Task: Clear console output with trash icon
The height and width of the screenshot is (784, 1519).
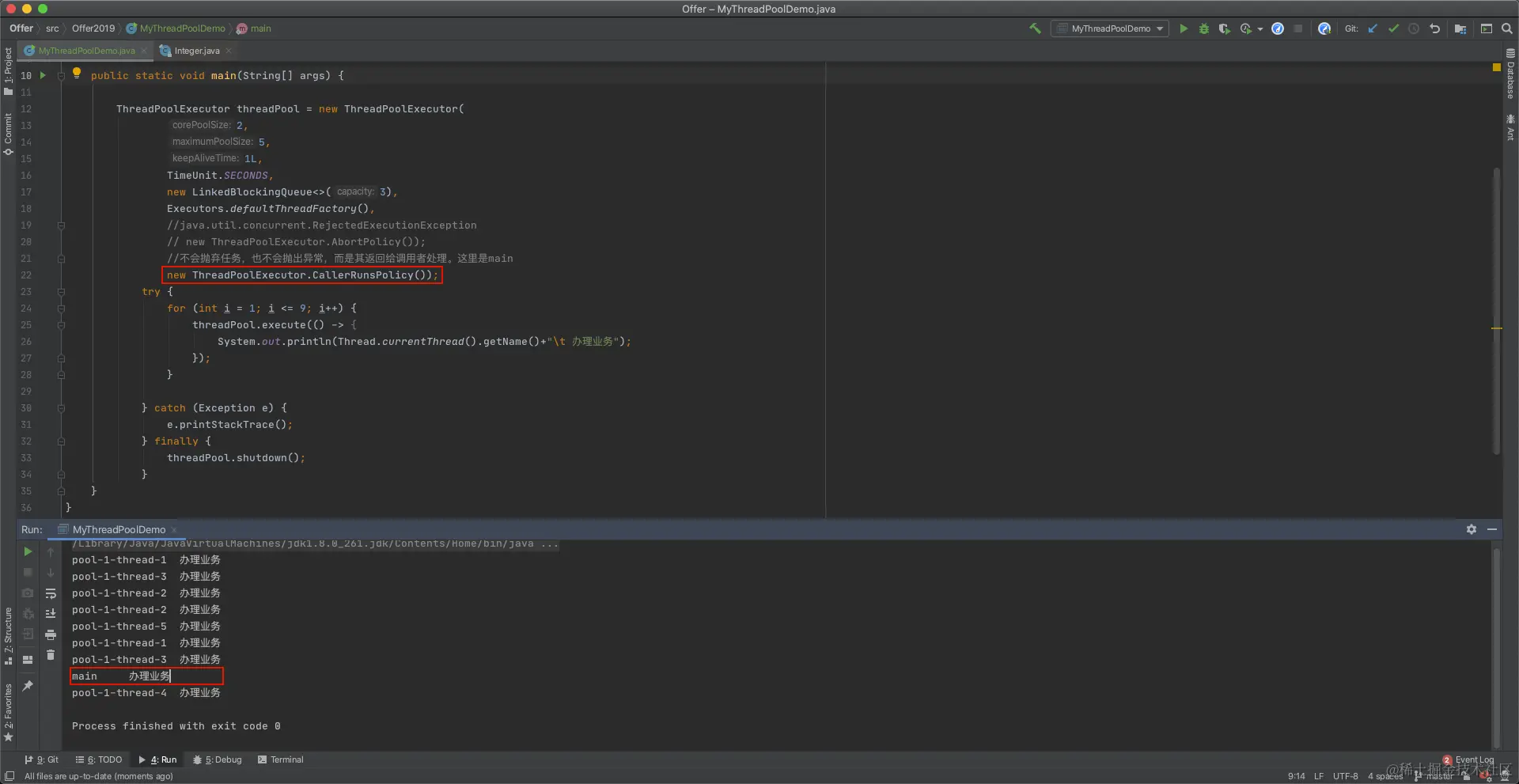Action: coord(51,655)
